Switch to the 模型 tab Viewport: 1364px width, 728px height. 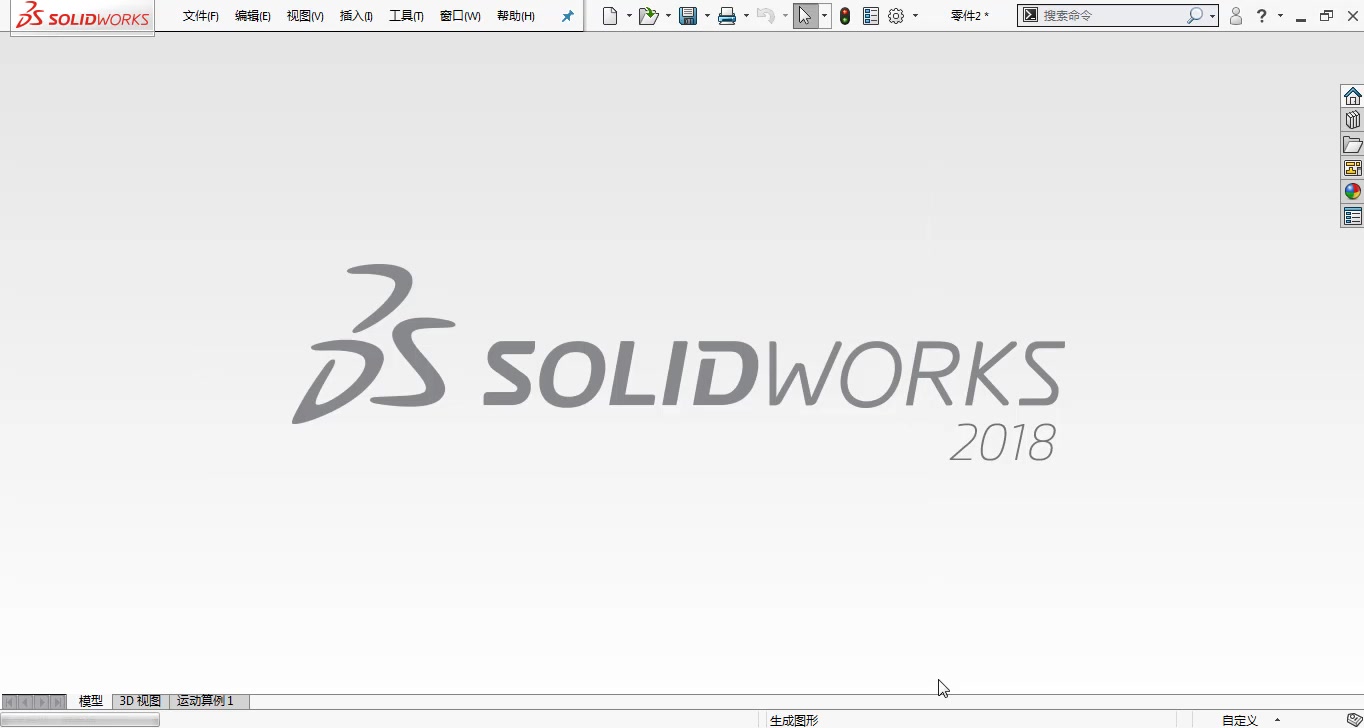point(91,701)
